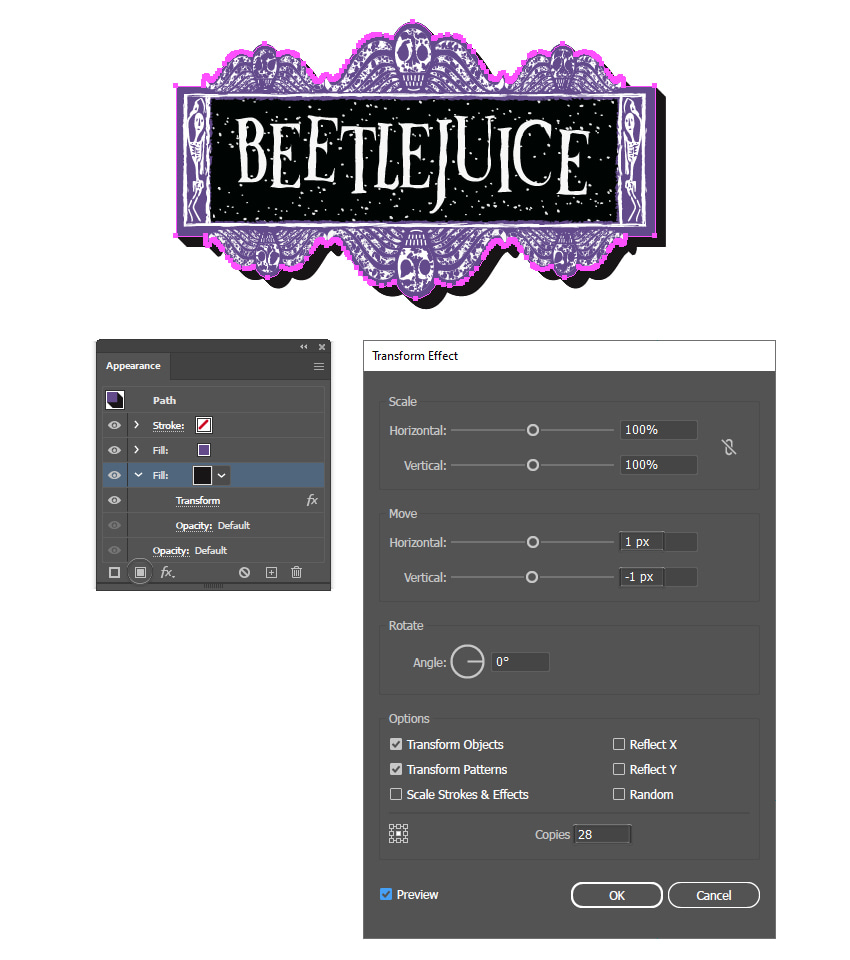Close the Appearance panel
The height and width of the screenshot is (960, 850).
tap(322, 347)
